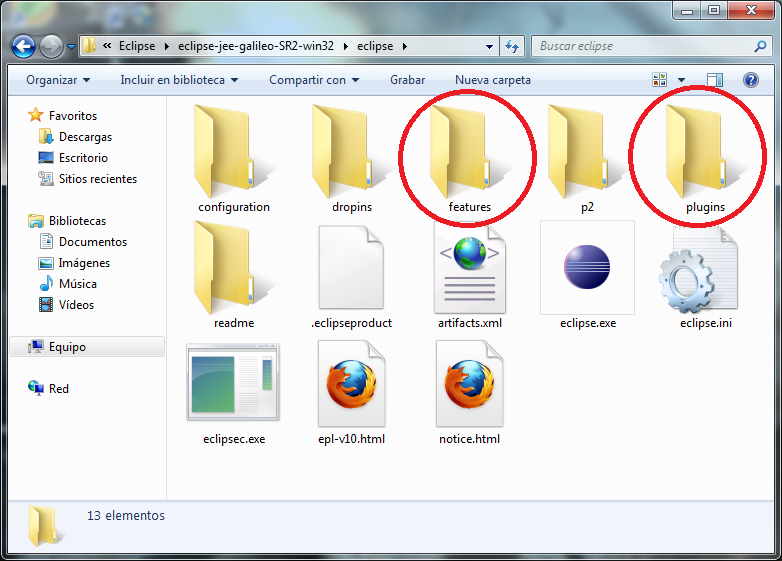Viewport: 782px width, 561px height.
Task: Open the Incluir en biblioteca dropdown
Action: [x=179, y=80]
